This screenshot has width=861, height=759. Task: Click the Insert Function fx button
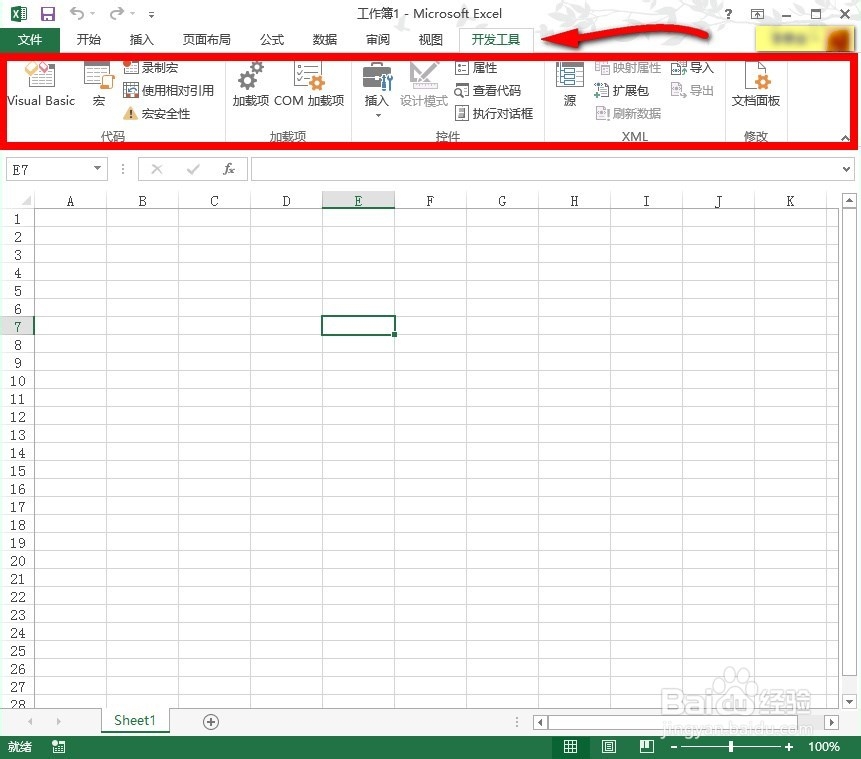click(229, 169)
